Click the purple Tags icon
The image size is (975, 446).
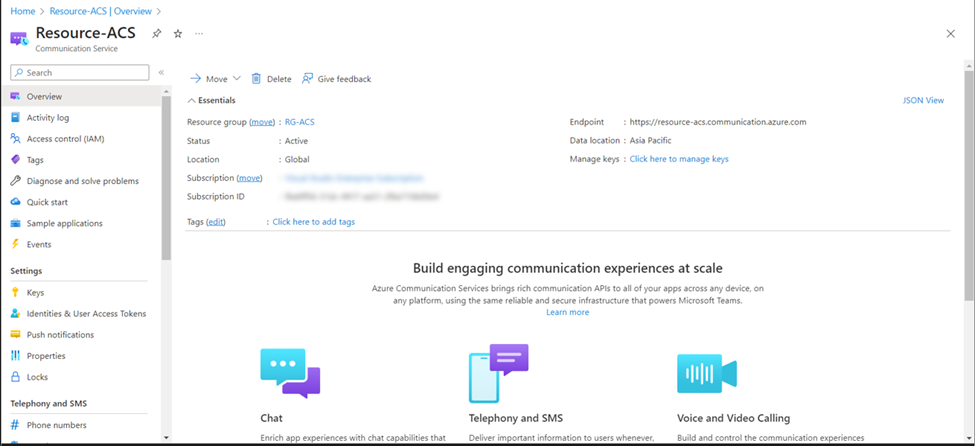pos(16,160)
